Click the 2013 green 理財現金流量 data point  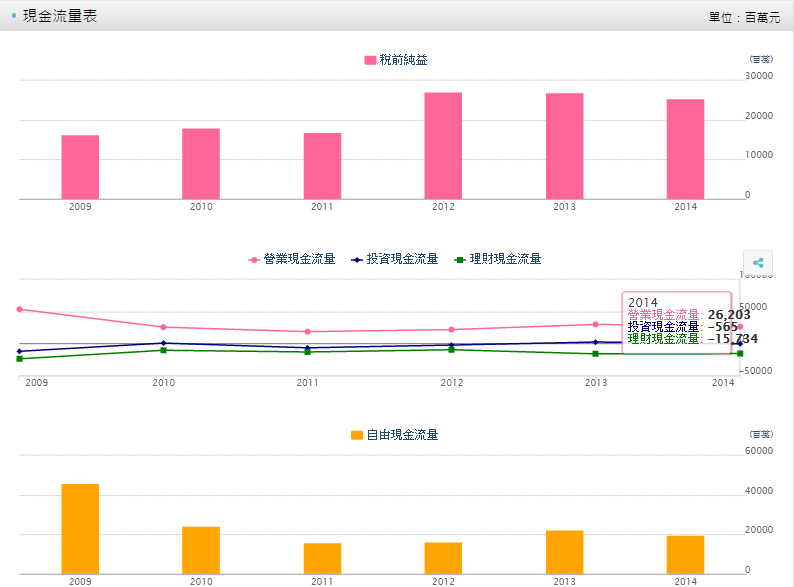pos(596,354)
